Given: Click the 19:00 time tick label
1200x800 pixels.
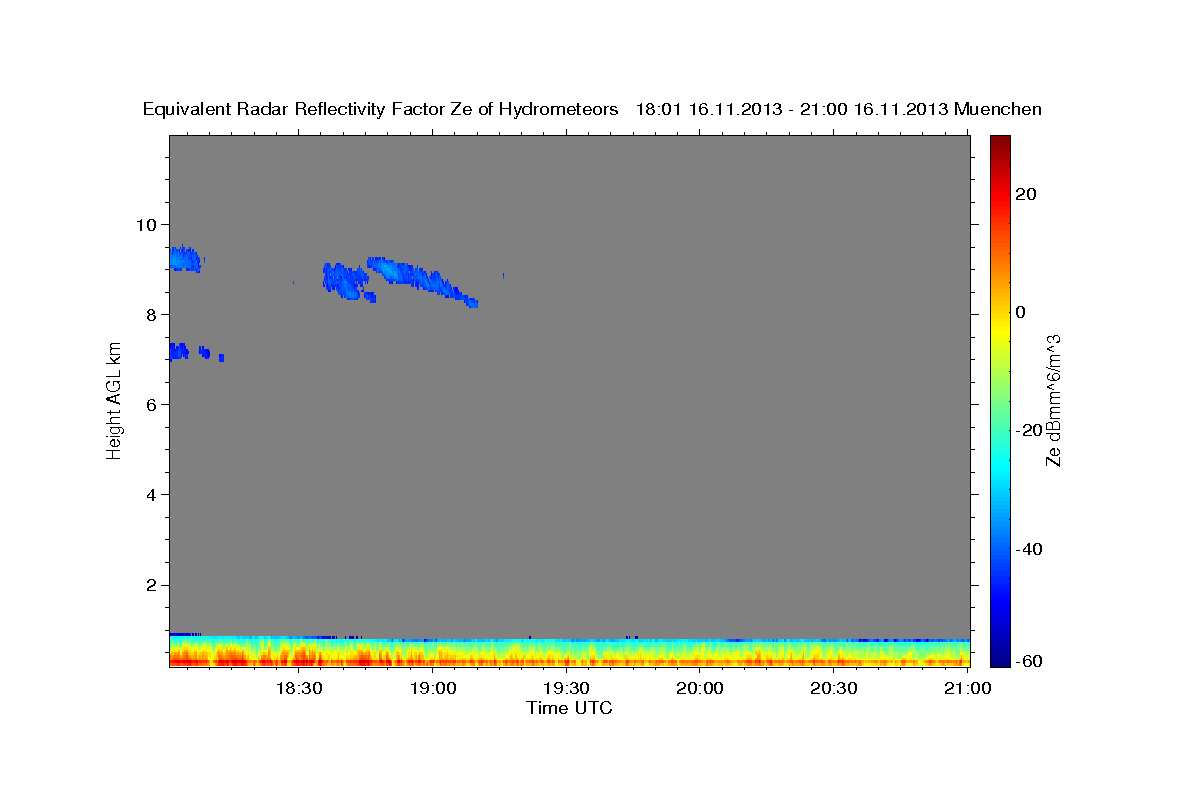Looking at the screenshot, I should (432, 689).
